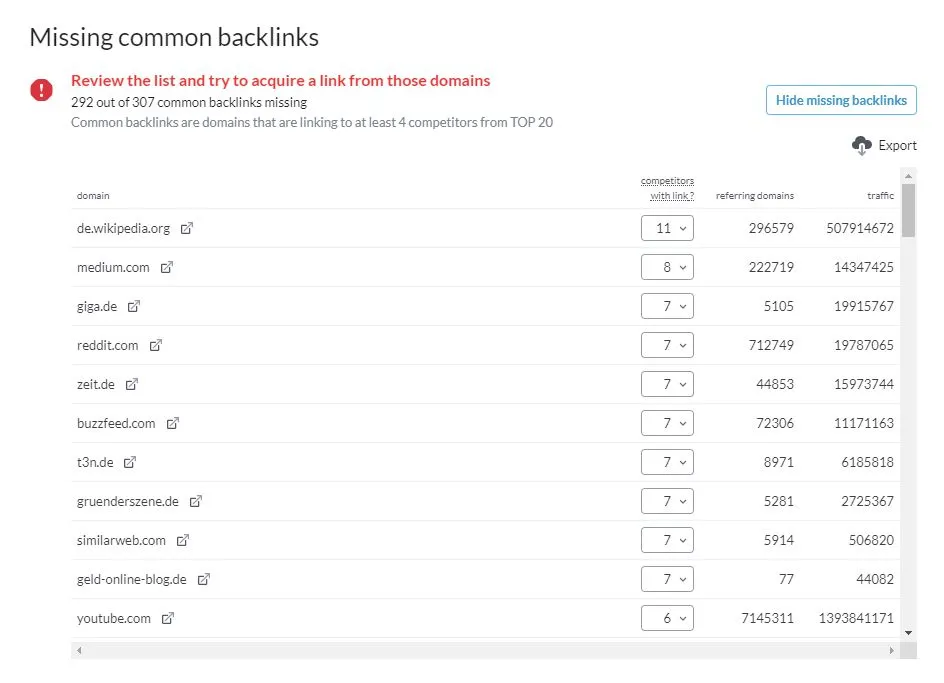
Task: Open giga.de with its external link icon
Action: click(x=132, y=306)
